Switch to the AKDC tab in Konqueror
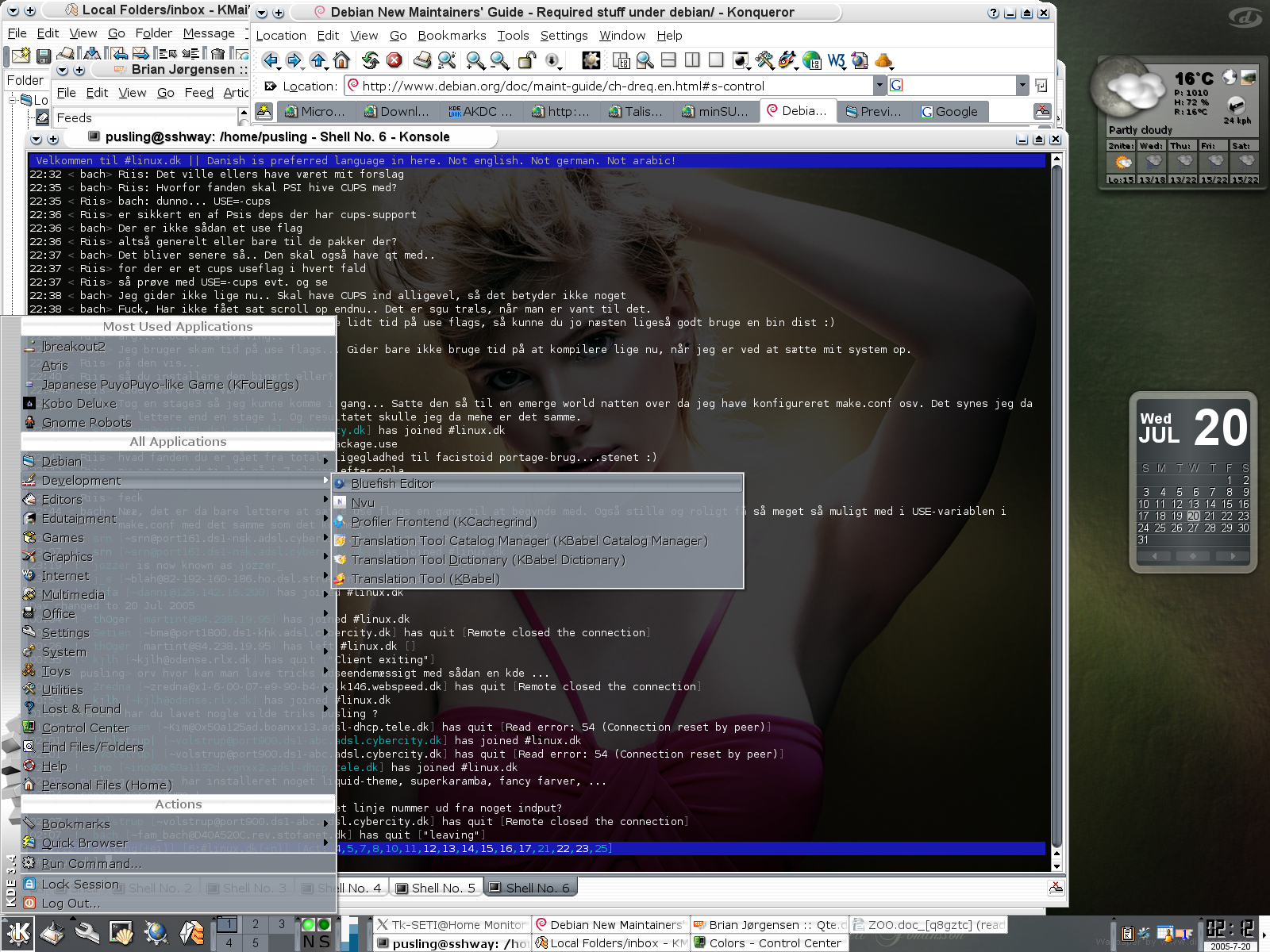This screenshot has height=952, width=1270. click(x=480, y=112)
